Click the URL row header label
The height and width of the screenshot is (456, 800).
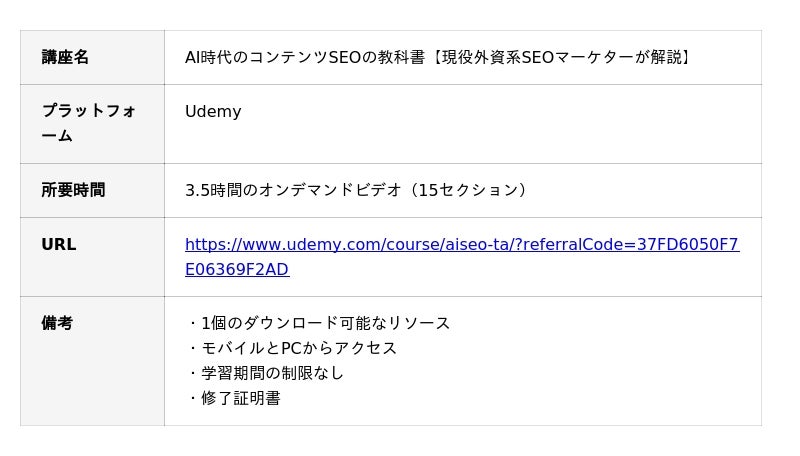pos(59,244)
